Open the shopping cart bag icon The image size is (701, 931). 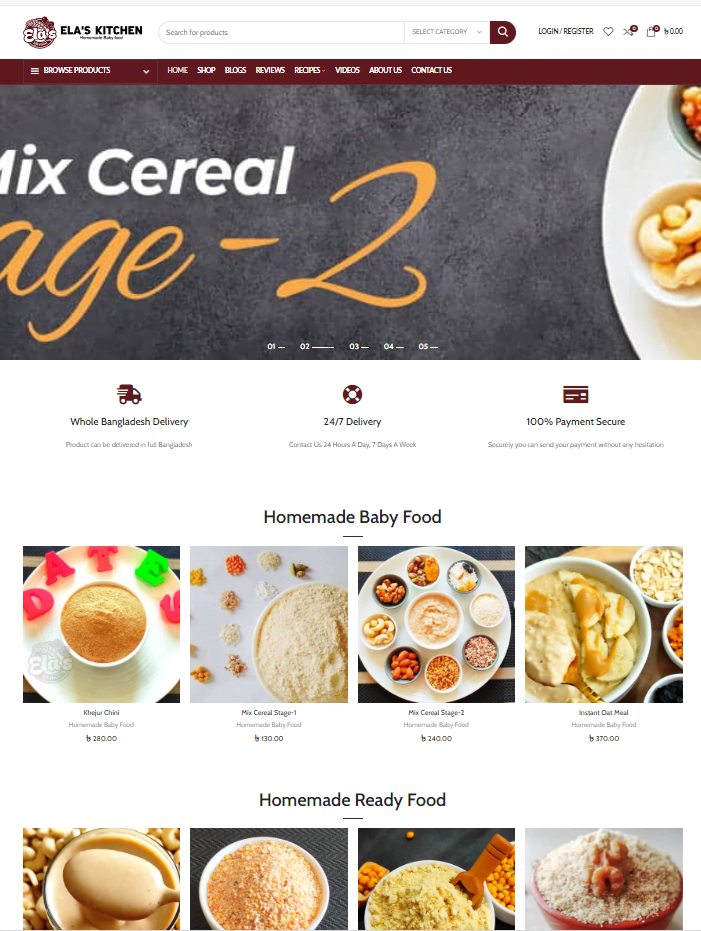click(x=652, y=31)
